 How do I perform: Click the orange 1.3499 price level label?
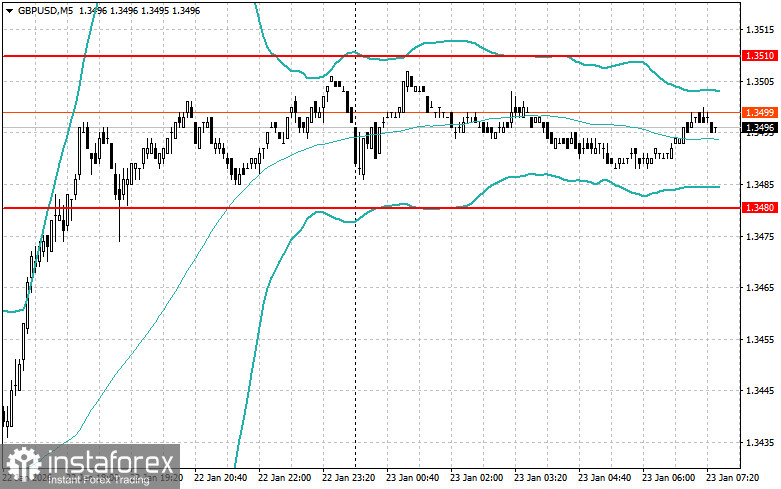760,113
